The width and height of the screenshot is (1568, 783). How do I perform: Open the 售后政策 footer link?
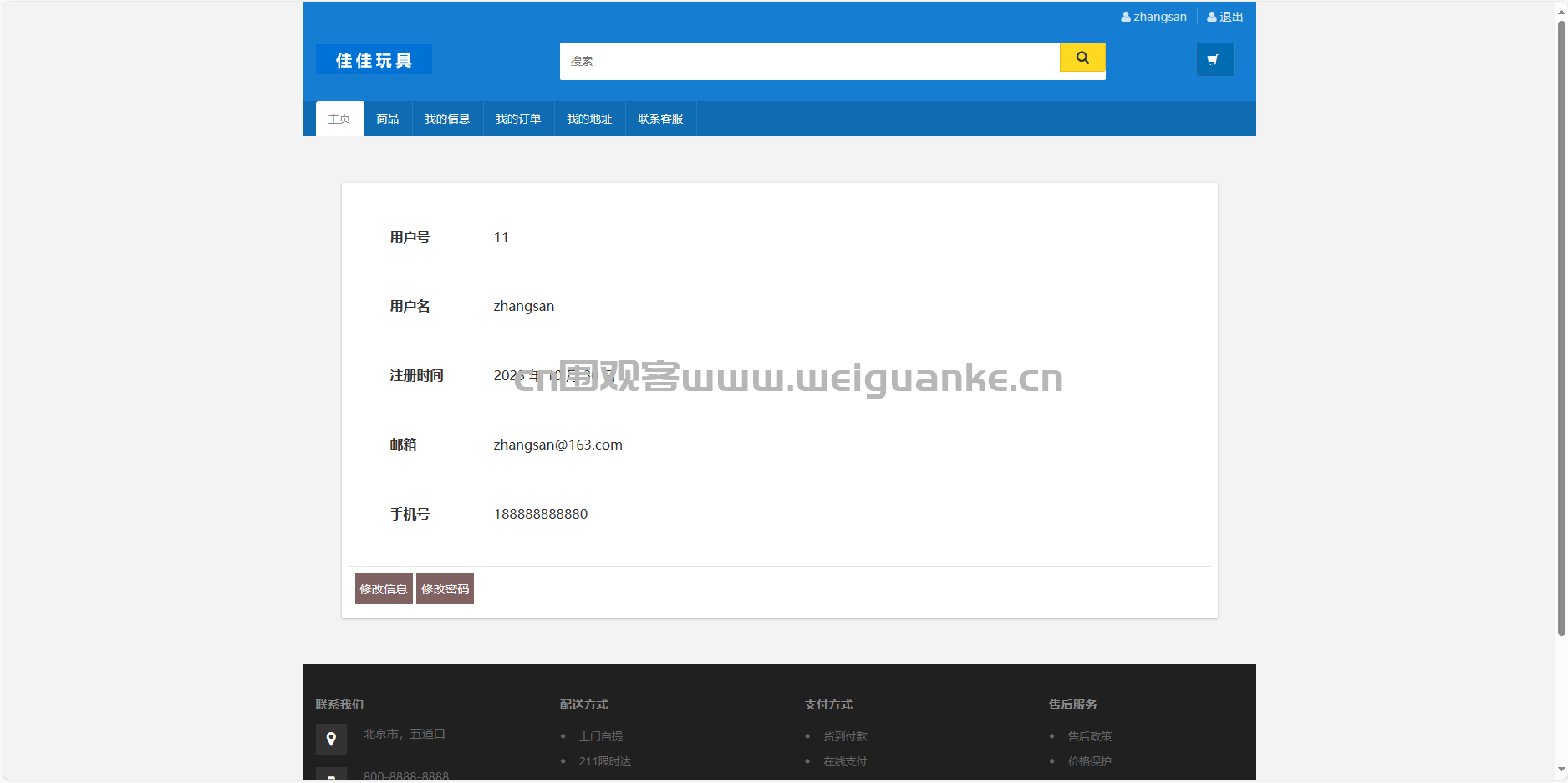tap(1090, 736)
